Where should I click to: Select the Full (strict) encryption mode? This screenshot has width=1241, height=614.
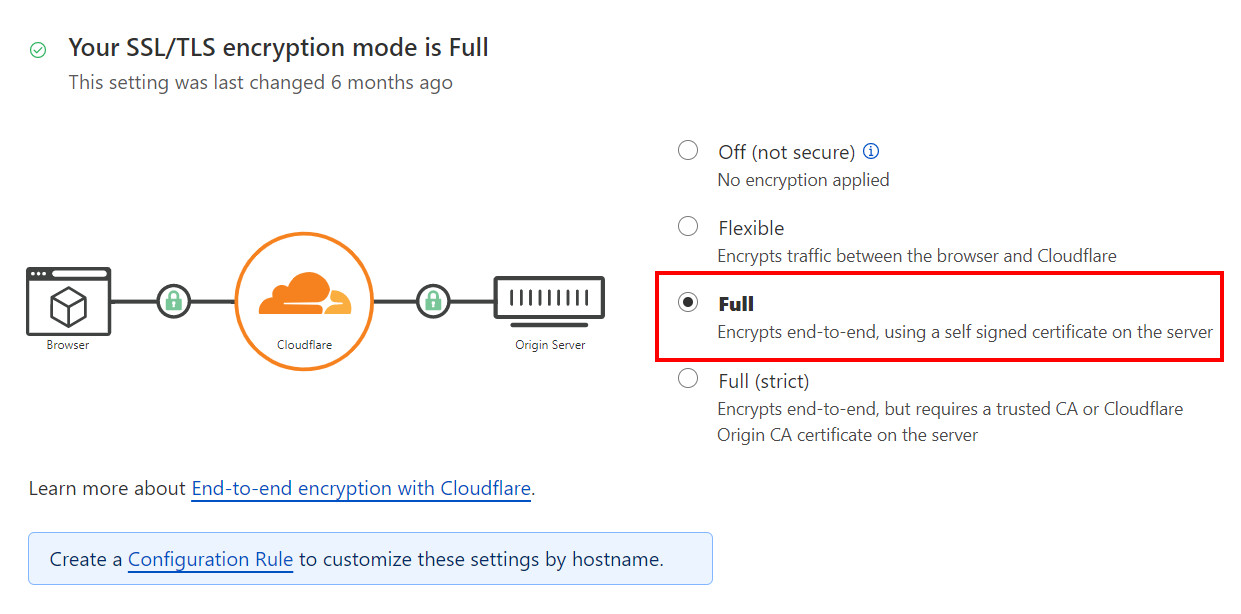pos(687,378)
